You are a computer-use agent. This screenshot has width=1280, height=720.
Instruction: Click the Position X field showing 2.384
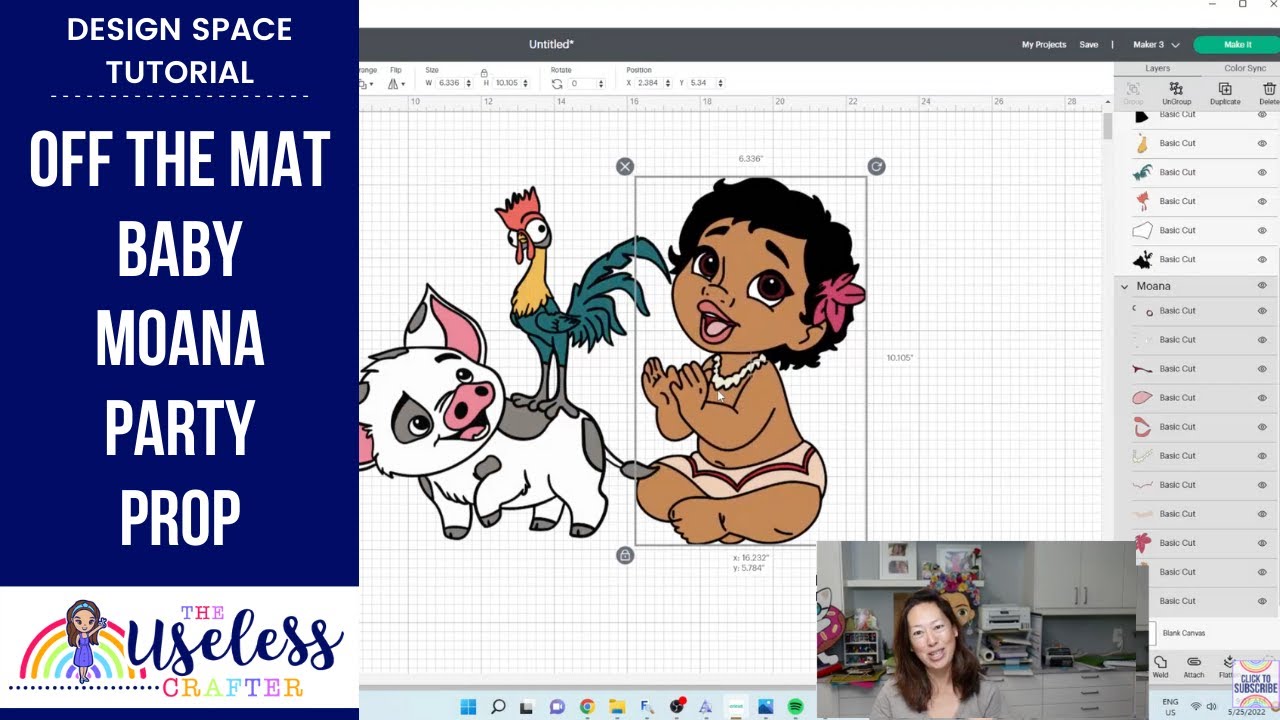coord(648,83)
